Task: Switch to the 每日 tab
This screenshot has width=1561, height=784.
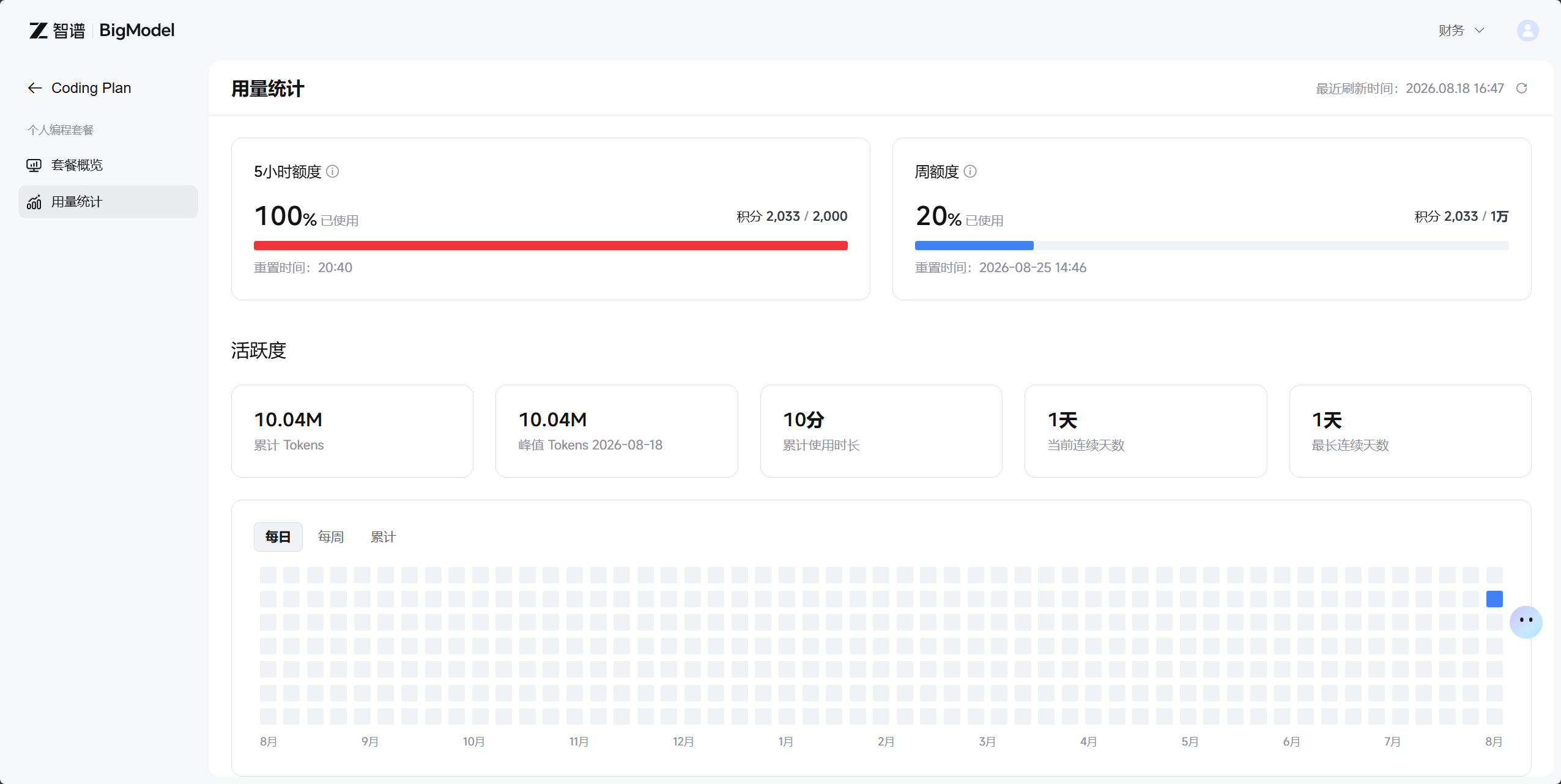Action: click(x=278, y=537)
